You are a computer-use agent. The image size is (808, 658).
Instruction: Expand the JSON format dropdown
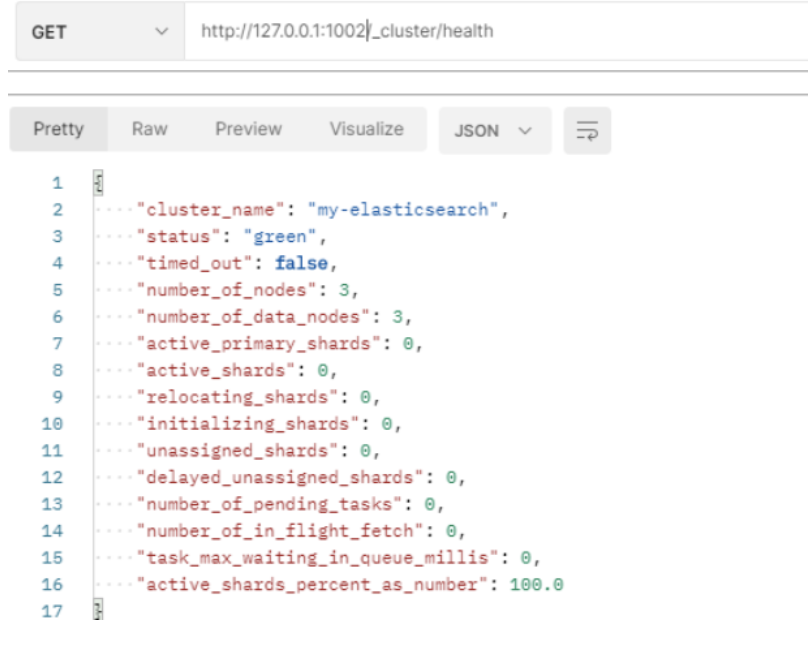pyautogui.click(x=494, y=131)
